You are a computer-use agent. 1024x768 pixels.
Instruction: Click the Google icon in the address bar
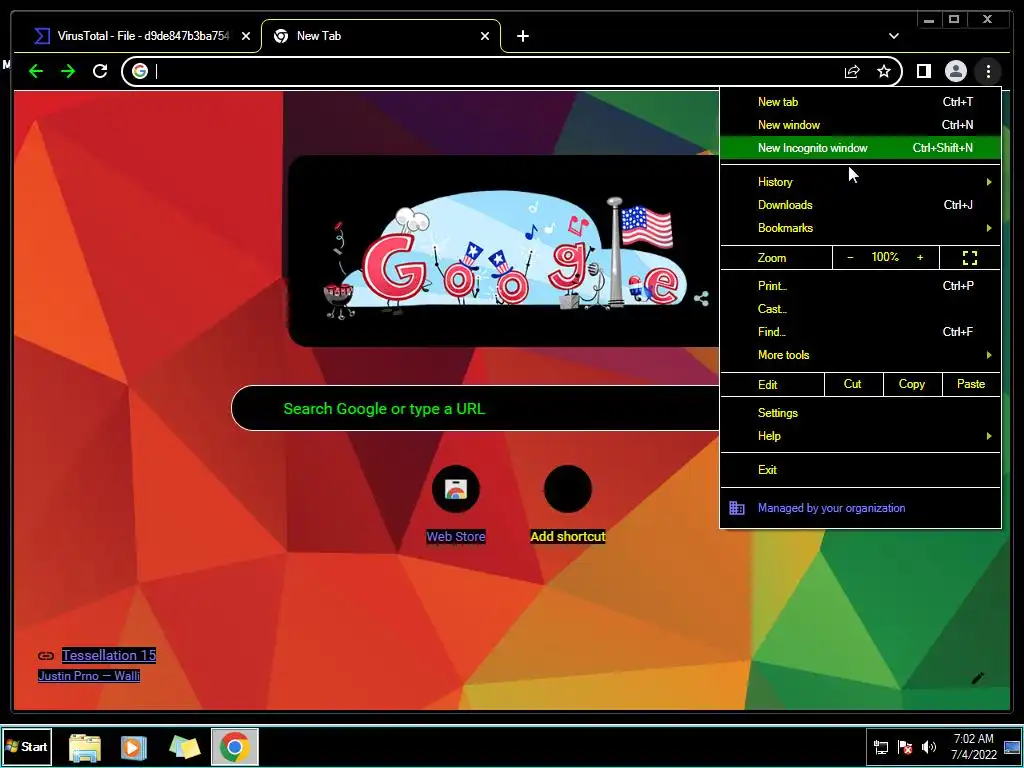click(140, 71)
